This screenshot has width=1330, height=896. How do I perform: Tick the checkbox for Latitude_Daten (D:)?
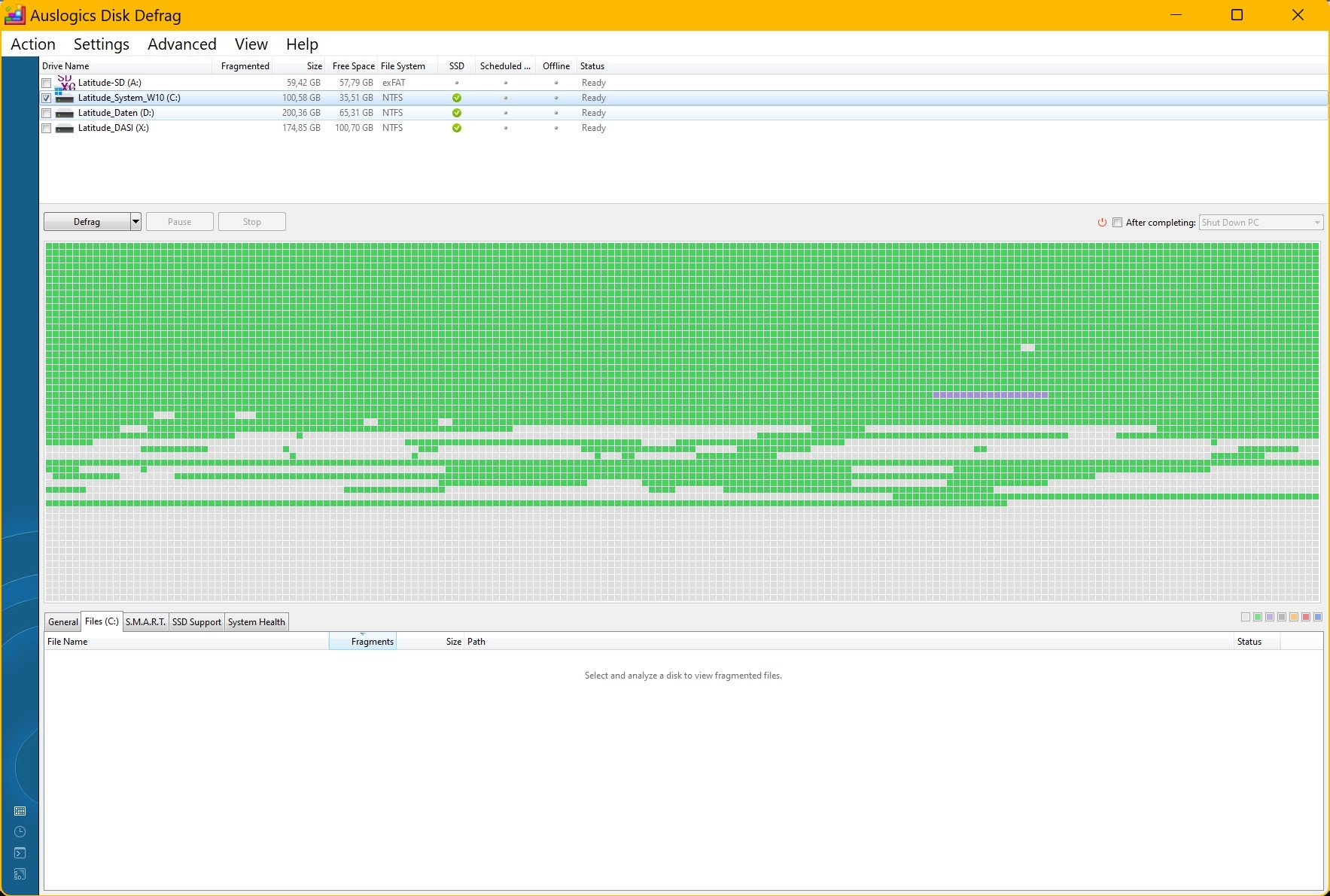pyautogui.click(x=47, y=113)
